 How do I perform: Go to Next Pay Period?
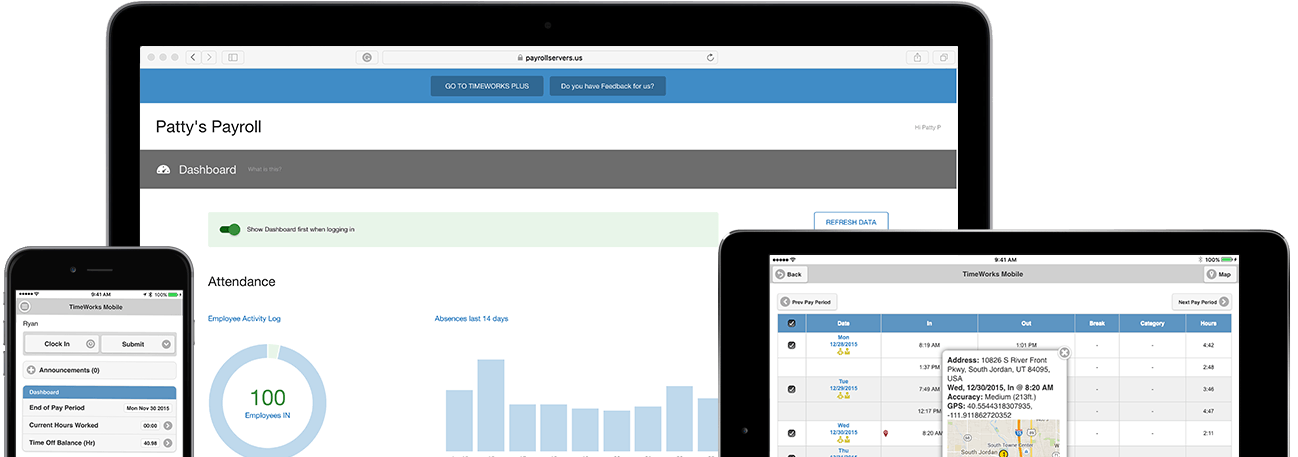point(1202,301)
